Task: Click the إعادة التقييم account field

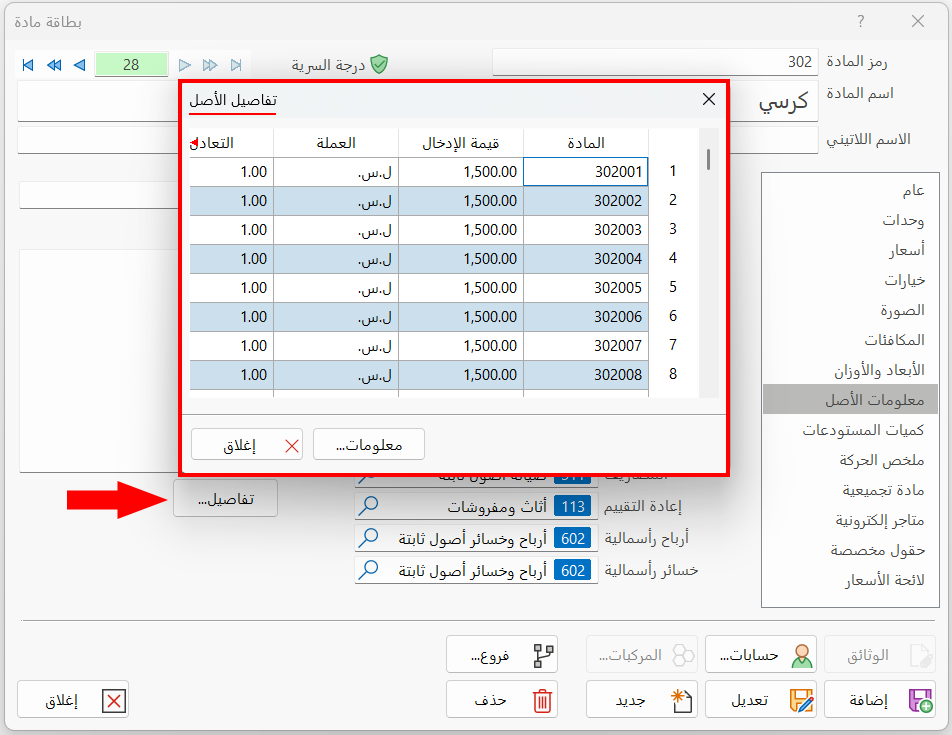Action: pyautogui.click(x=476, y=506)
